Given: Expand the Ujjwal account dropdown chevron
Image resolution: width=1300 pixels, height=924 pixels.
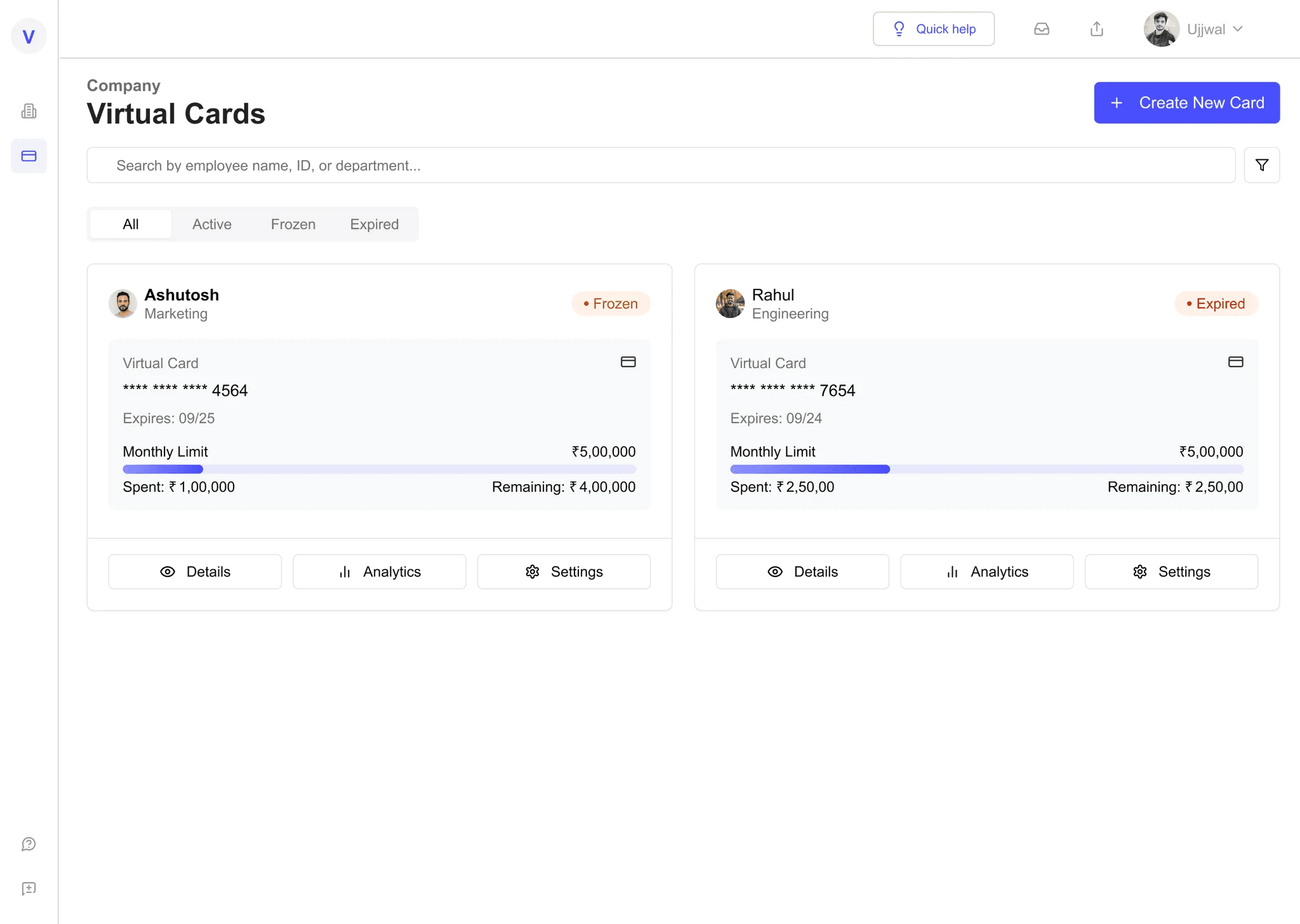Looking at the screenshot, I should pos(1238,29).
